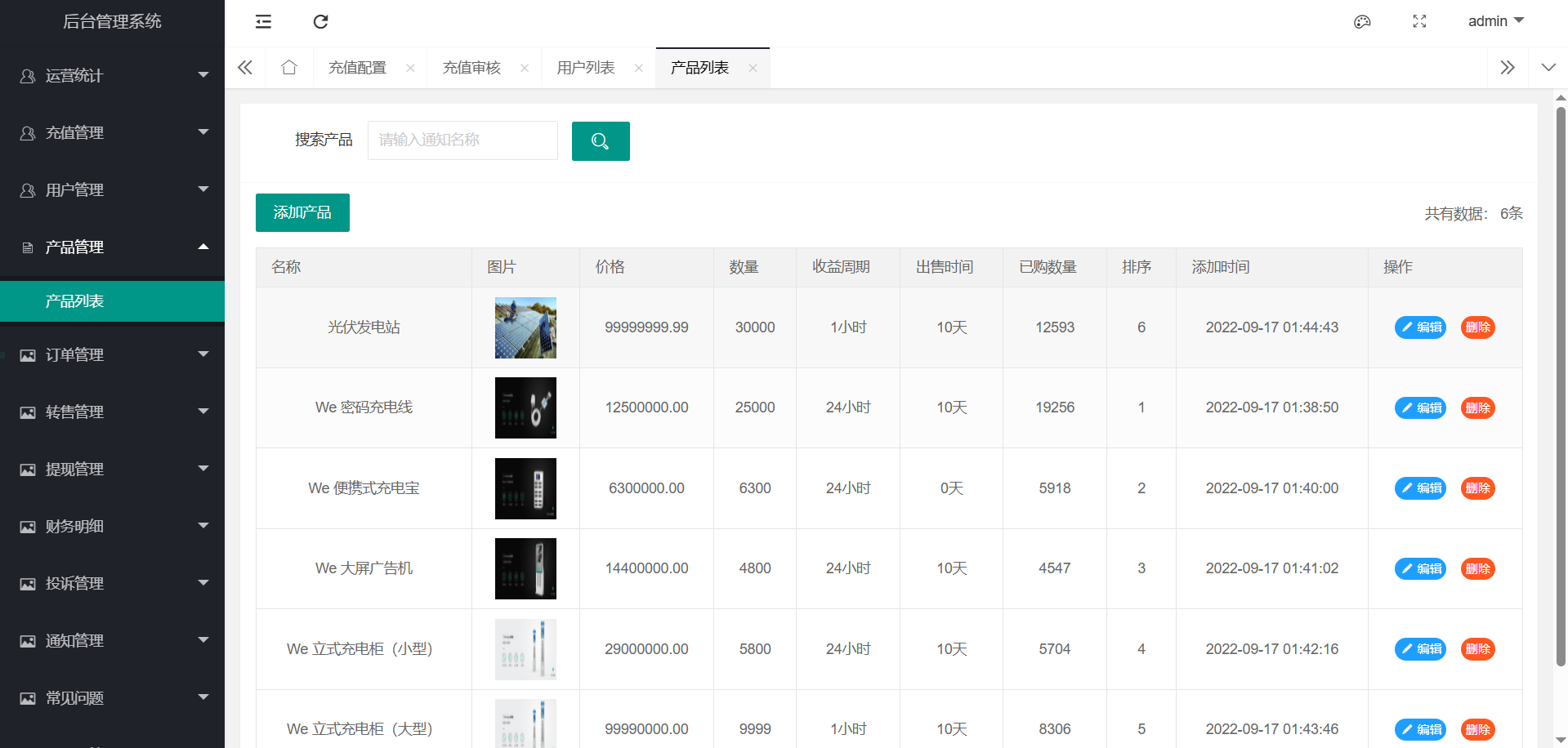The width and height of the screenshot is (1568, 748).
Task: Open tab options dropdown chevron
Action: point(1548,68)
